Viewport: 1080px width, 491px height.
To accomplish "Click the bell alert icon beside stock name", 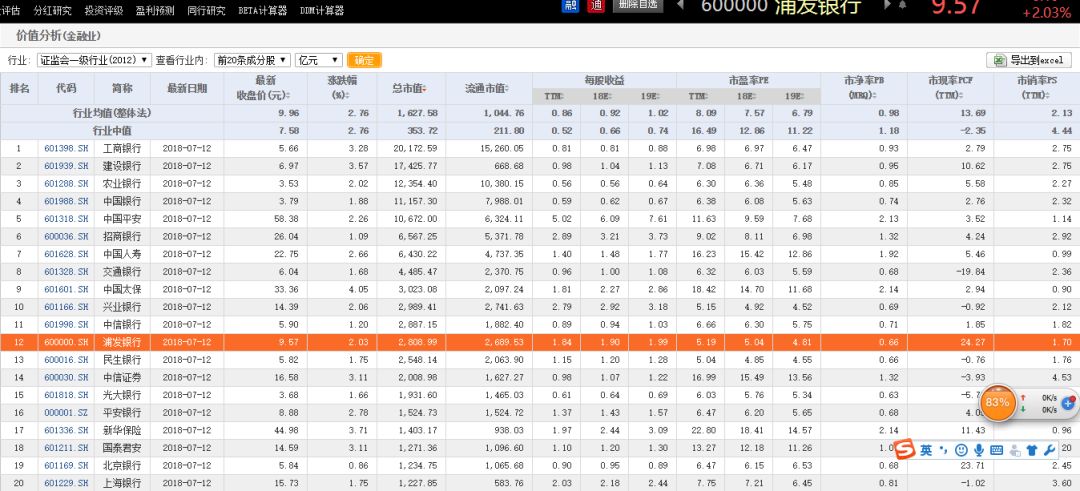I will click(x=902, y=6).
